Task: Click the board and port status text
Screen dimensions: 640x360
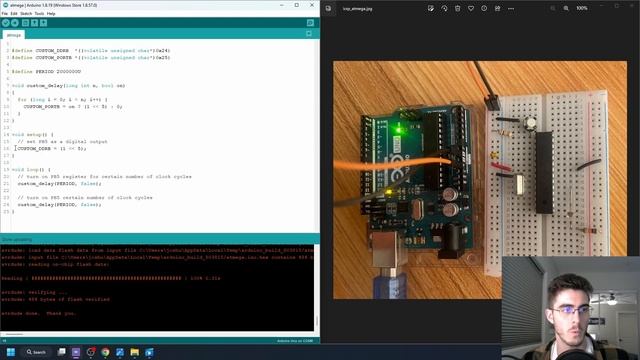Action: point(295,341)
